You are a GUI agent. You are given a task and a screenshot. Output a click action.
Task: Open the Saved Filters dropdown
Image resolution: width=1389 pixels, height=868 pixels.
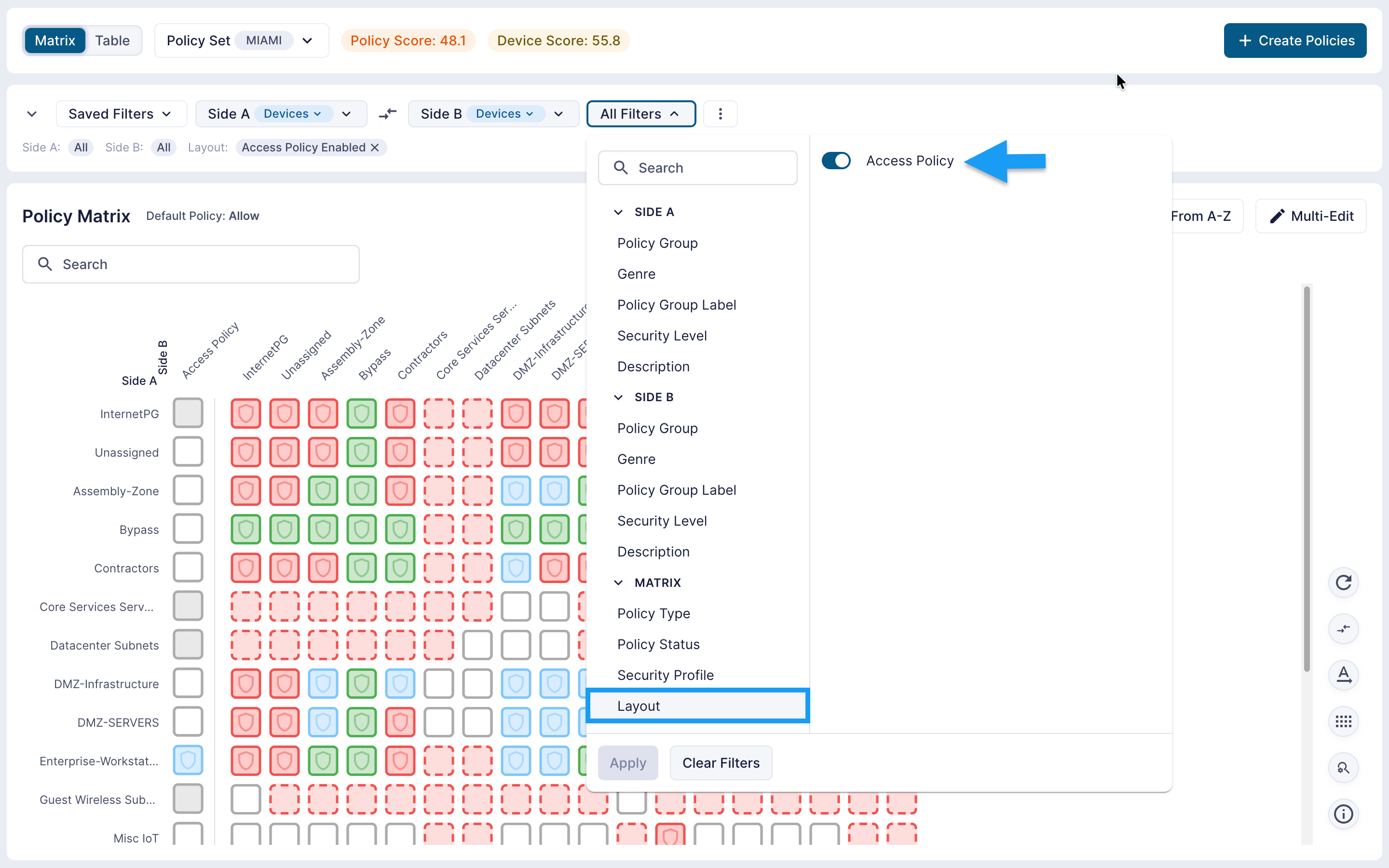tap(121, 114)
